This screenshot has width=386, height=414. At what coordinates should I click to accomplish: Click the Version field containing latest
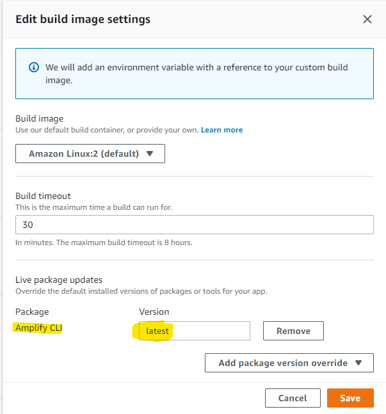194,331
